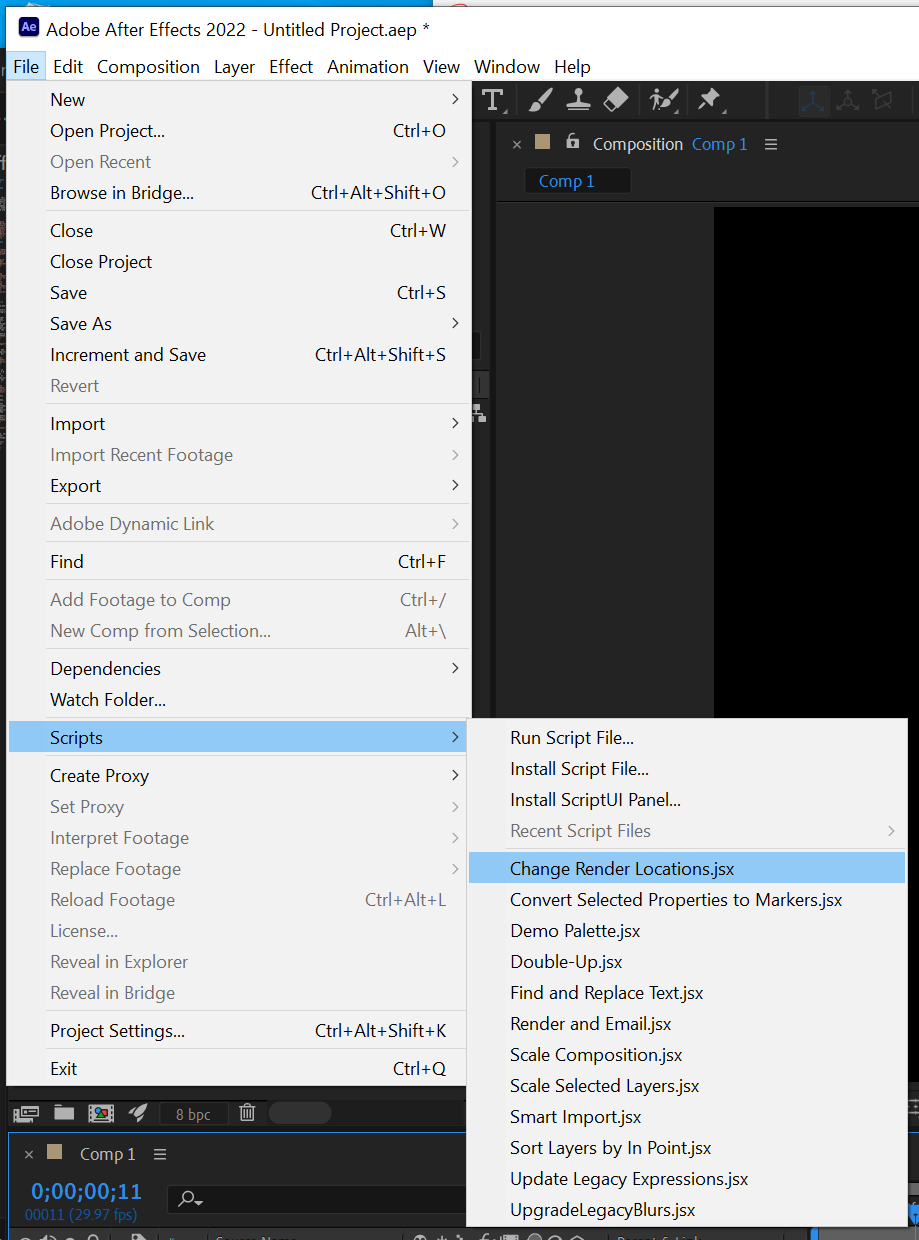Open the File menu
The height and width of the screenshot is (1240, 919).
tap(27, 67)
